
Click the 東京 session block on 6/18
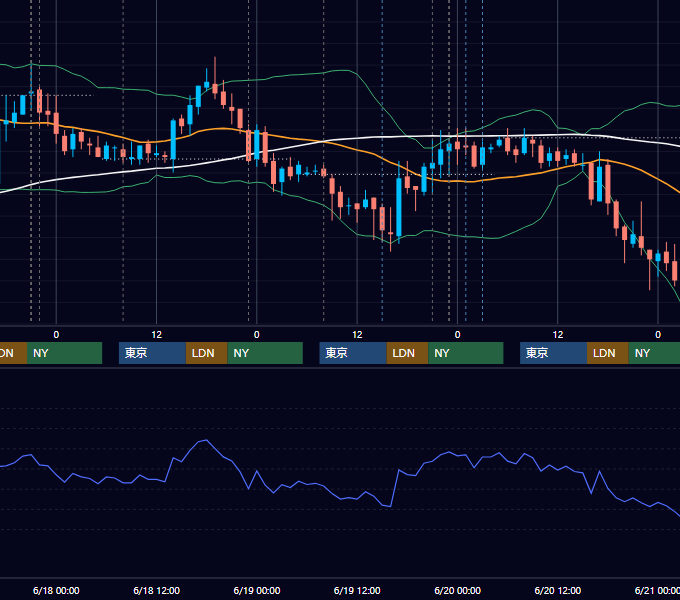152,353
